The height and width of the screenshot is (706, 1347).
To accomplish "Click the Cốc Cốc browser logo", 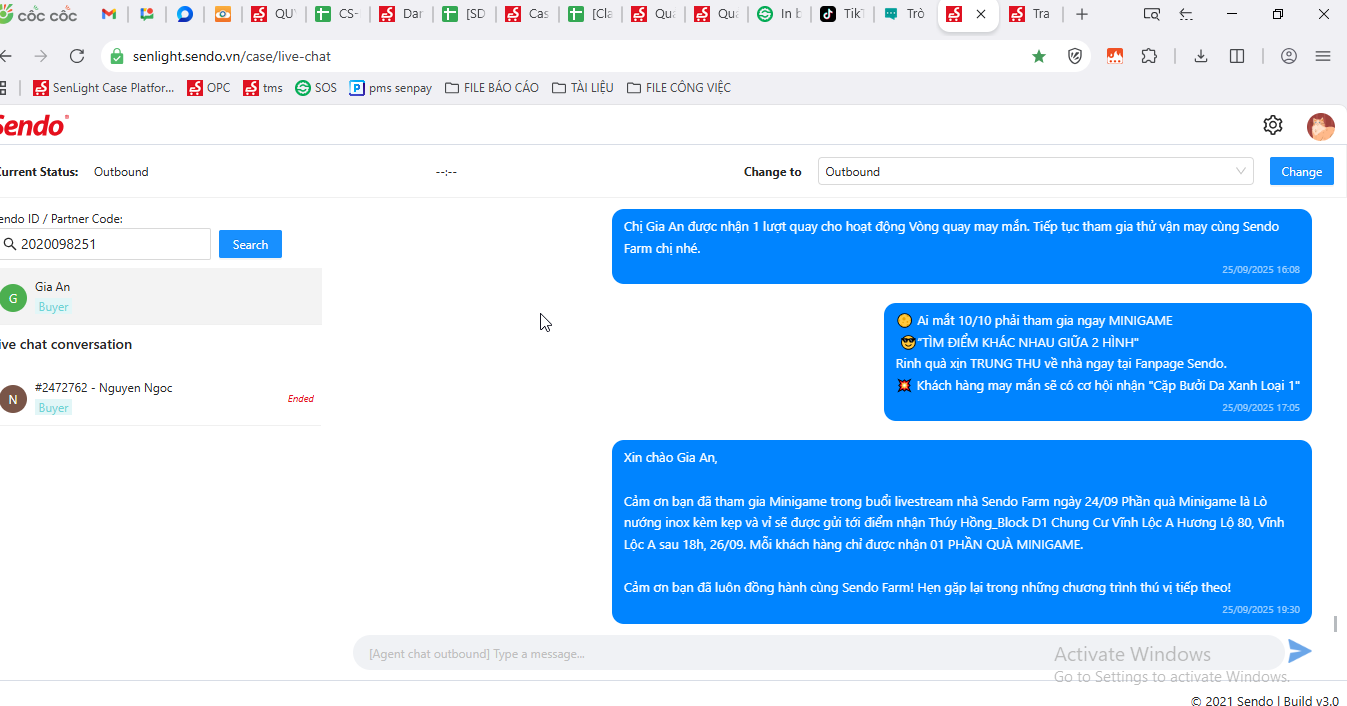I will pyautogui.click(x=40, y=15).
